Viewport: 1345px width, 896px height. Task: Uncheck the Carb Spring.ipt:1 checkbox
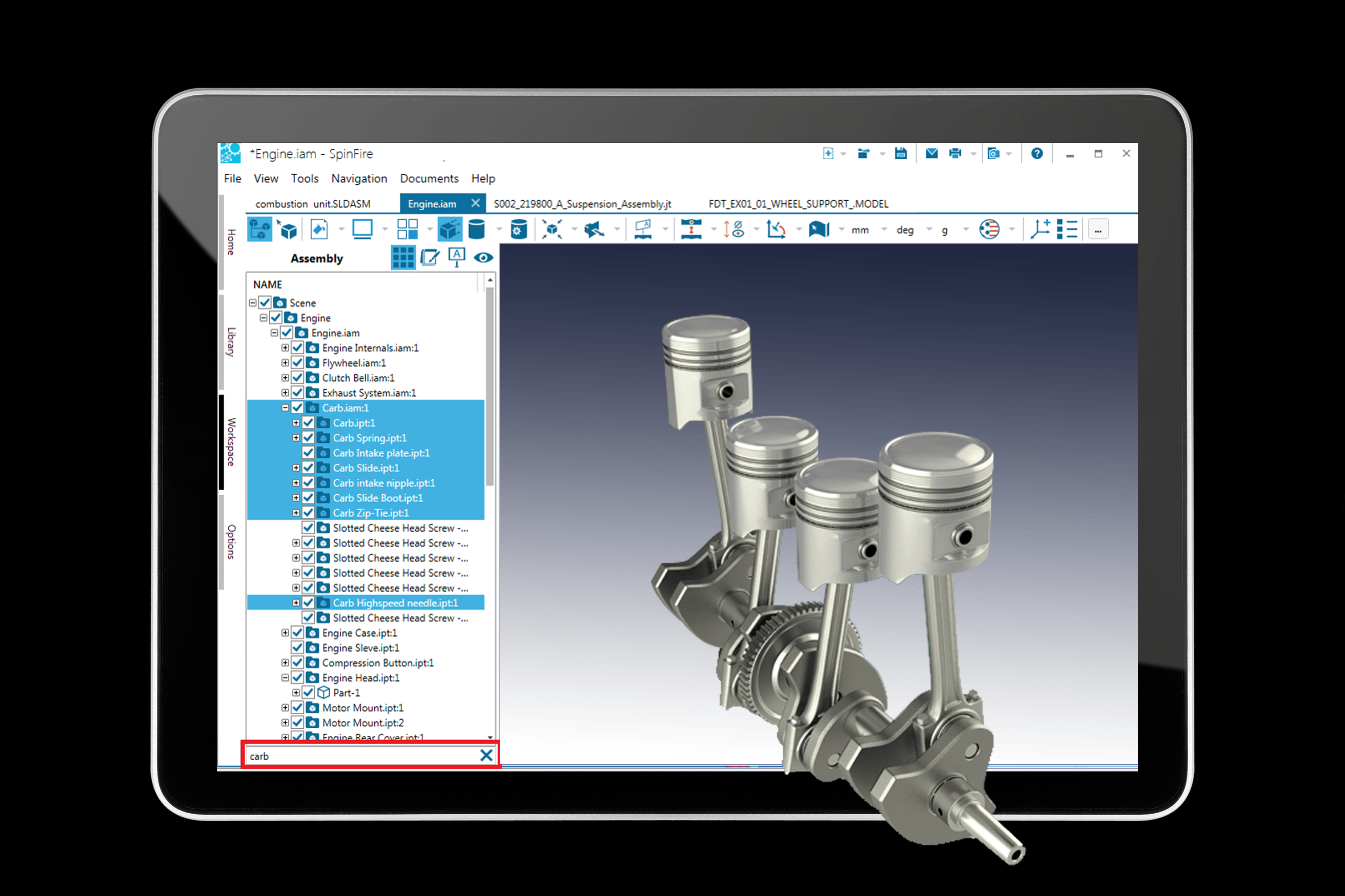308,438
